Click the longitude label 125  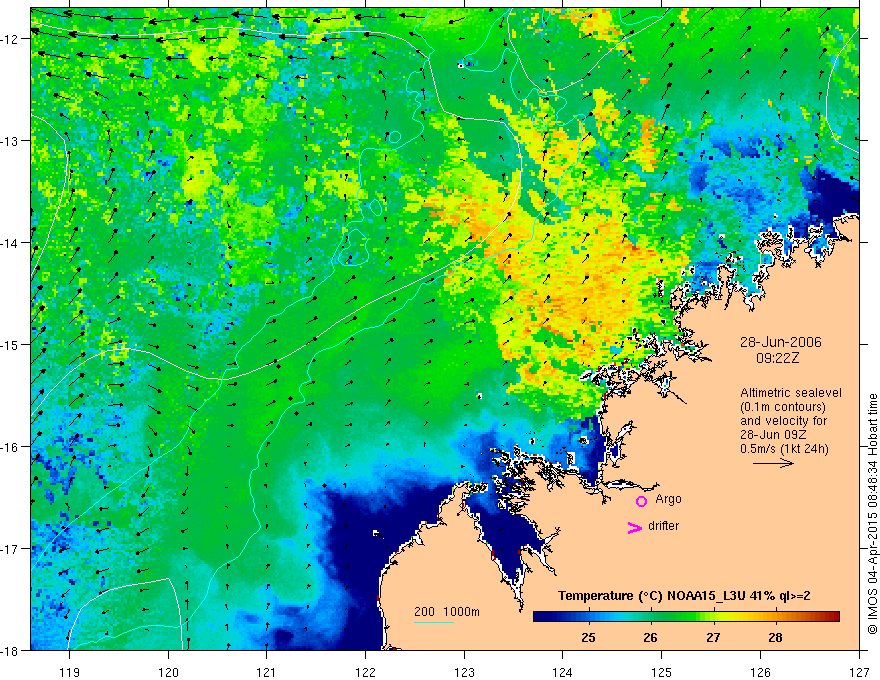[x=662, y=672]
